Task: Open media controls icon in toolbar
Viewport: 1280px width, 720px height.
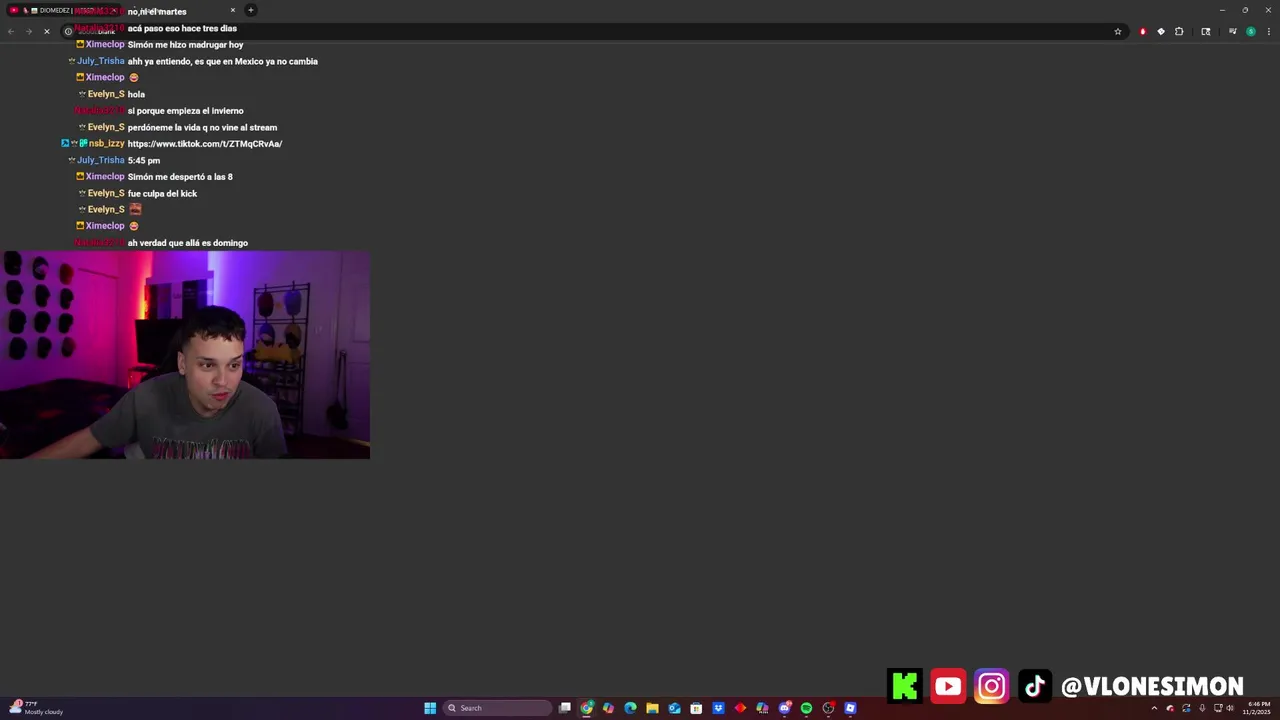Action: 1233,31
